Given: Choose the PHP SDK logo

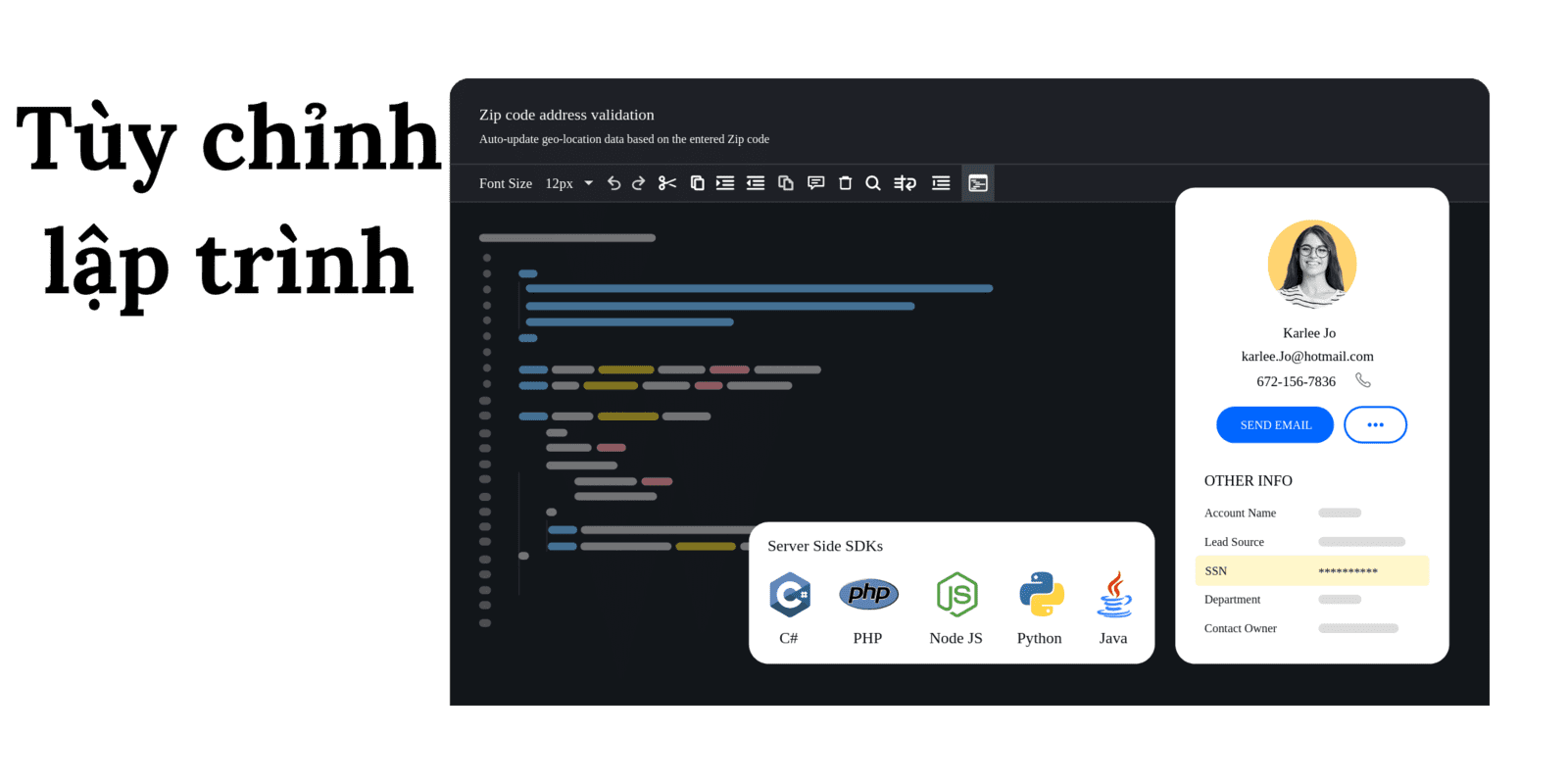Looking at the screenshot, I should (868, 594).
